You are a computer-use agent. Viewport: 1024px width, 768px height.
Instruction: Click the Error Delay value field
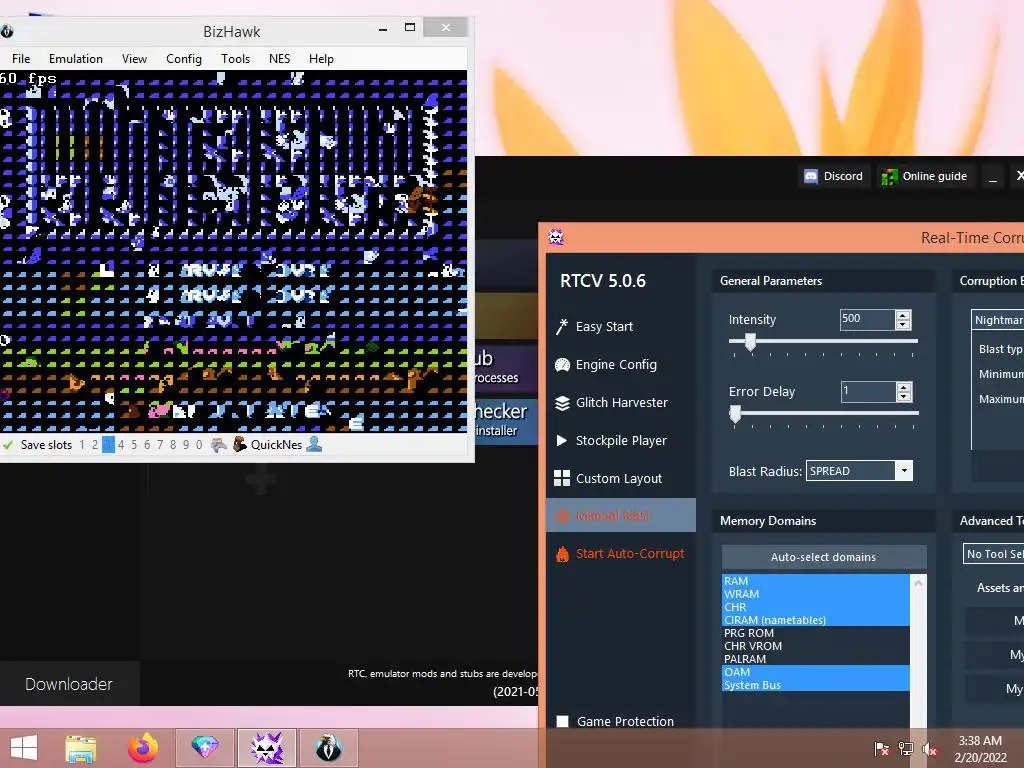tap(868, 392)
